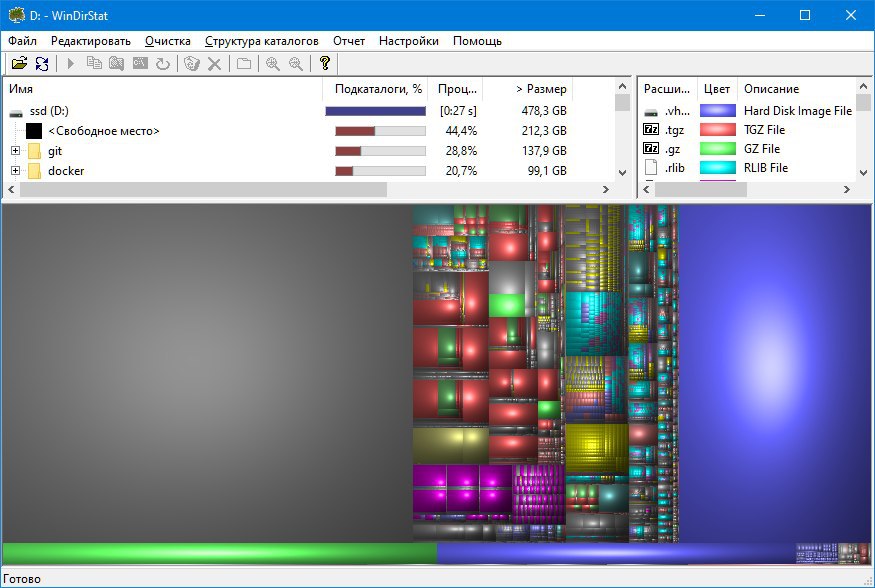
Task: Sort by the Имя column header
Action: point(163,89)
